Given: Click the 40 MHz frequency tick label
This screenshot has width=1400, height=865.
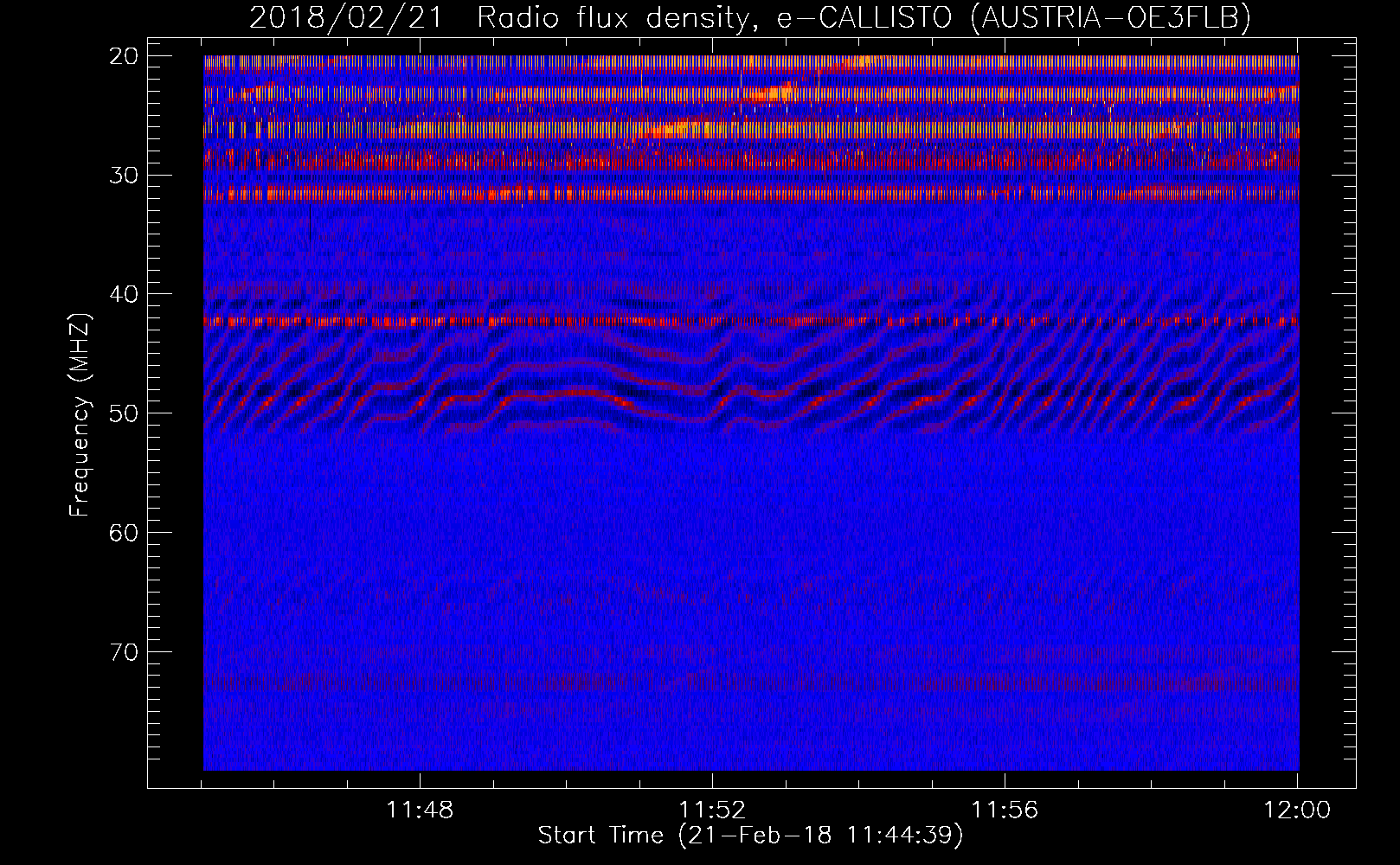Looking at the screenshot, I should tap(124, 294).
